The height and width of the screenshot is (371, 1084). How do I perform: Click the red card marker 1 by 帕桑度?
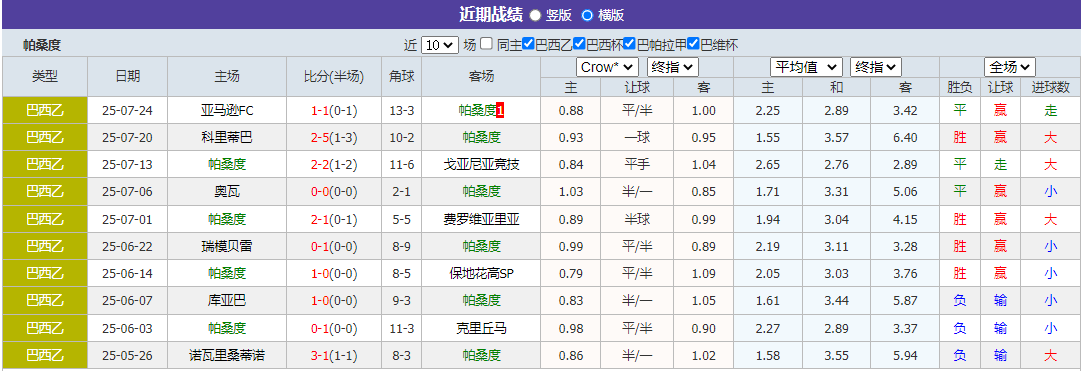tap(501, 111)
